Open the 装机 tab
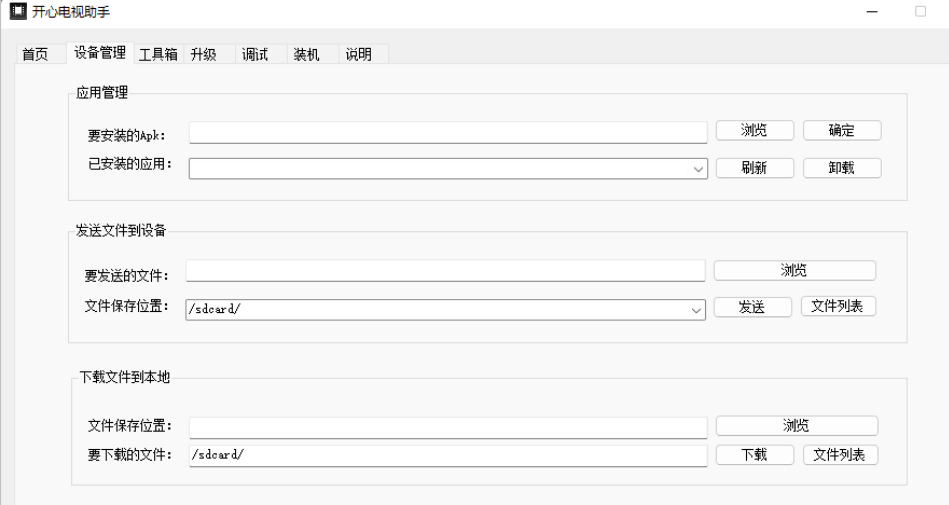The height and width of the screenshot is (505, 949). [x=306, y=54]
